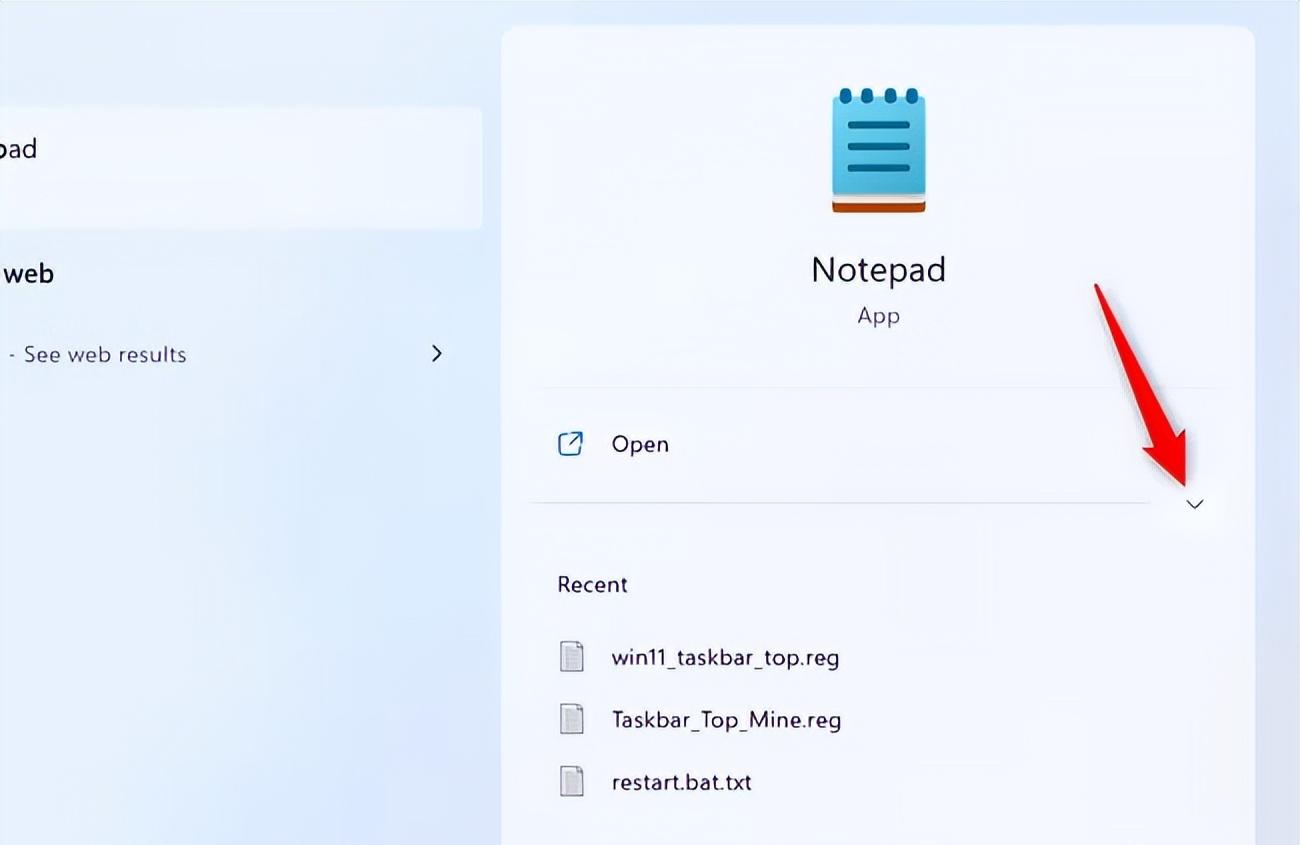This screenshot has width=1300, height=845.
Task: Click the Notepad title text
Action: tap(878, 270)
